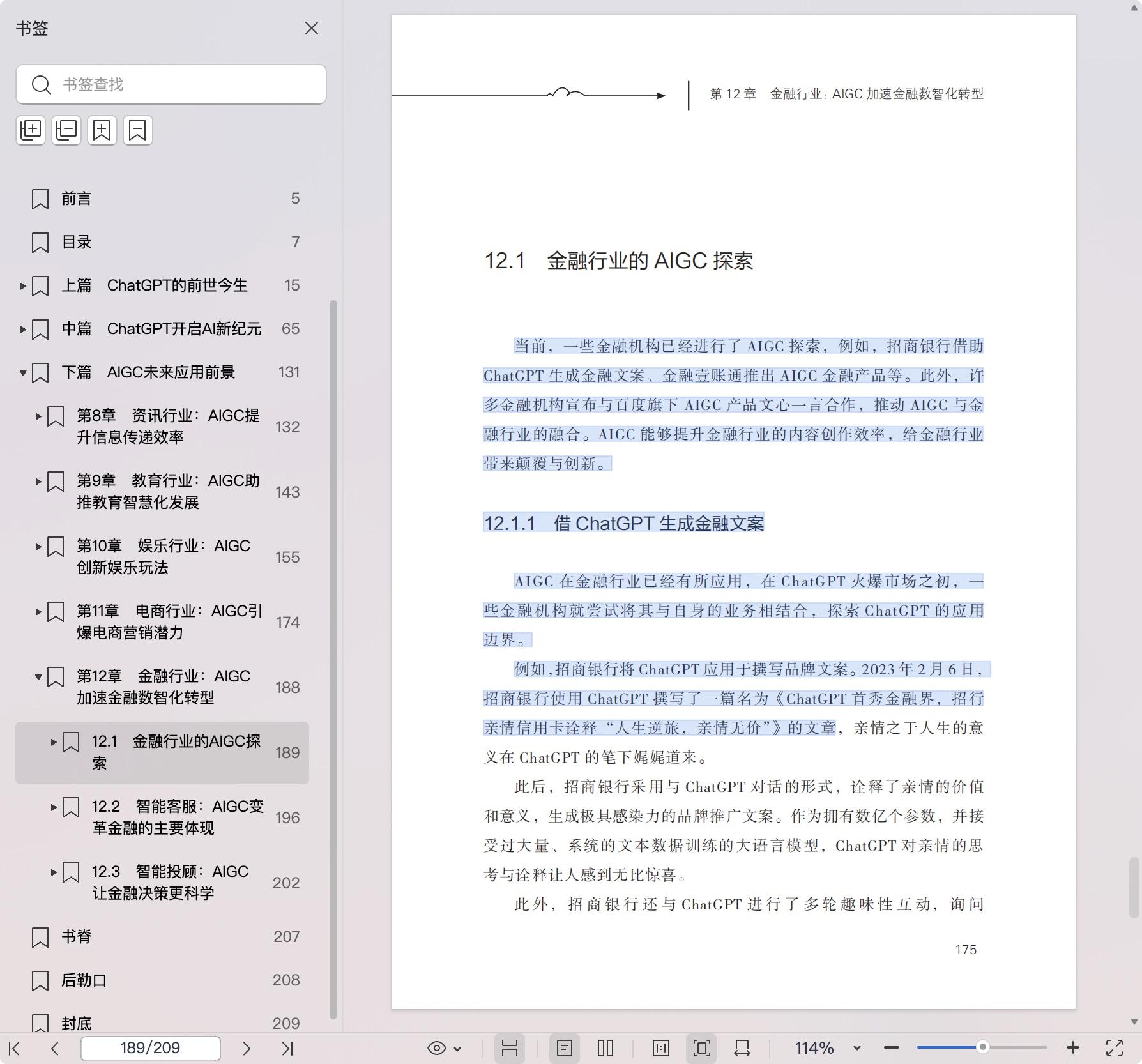The height and width of the screenshot is (1064, 1142).
Task: Go to first page button
Action: click(x=15, y=1048)
